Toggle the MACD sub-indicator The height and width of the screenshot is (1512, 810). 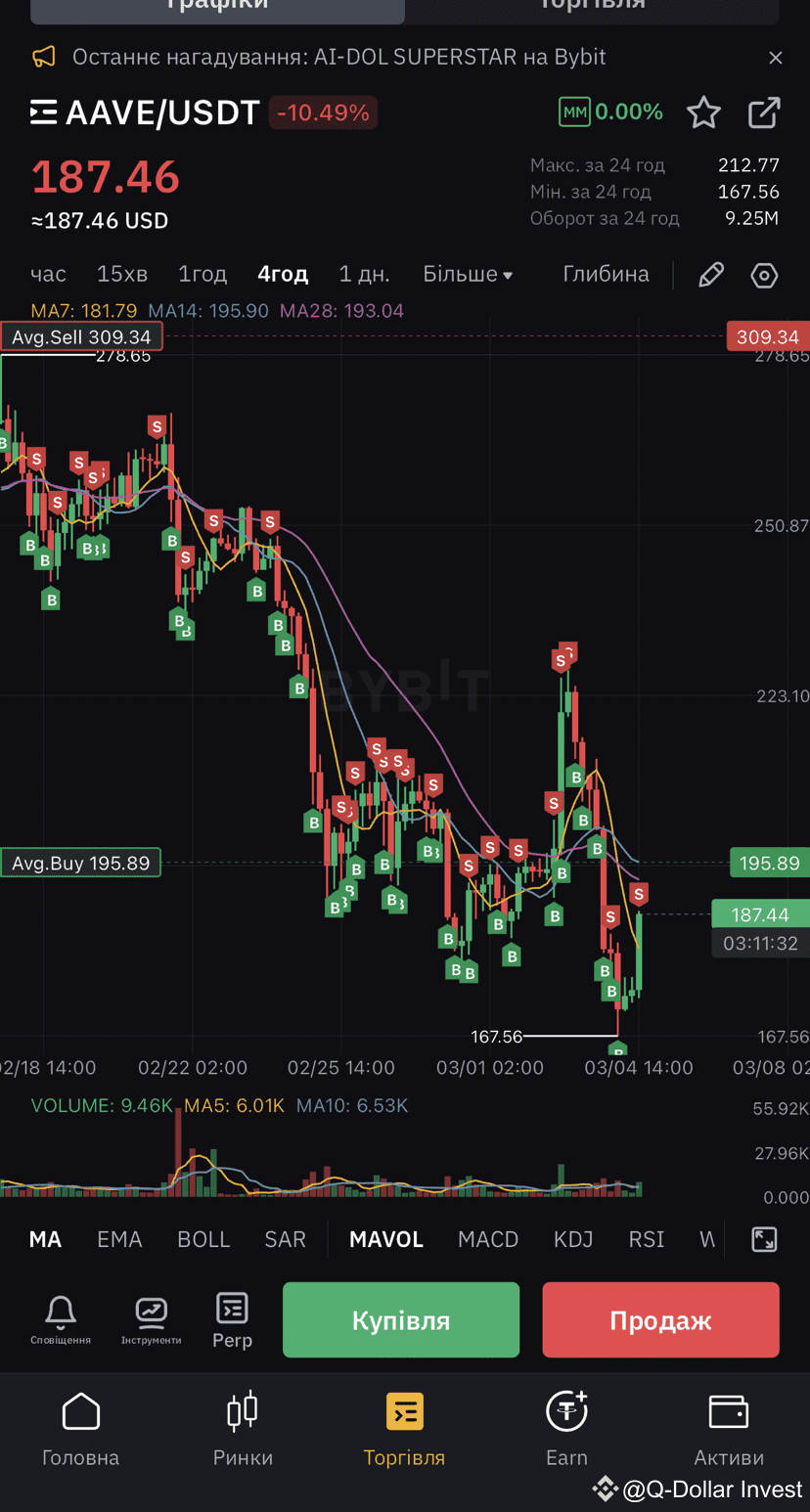(x=488, y=1239)
